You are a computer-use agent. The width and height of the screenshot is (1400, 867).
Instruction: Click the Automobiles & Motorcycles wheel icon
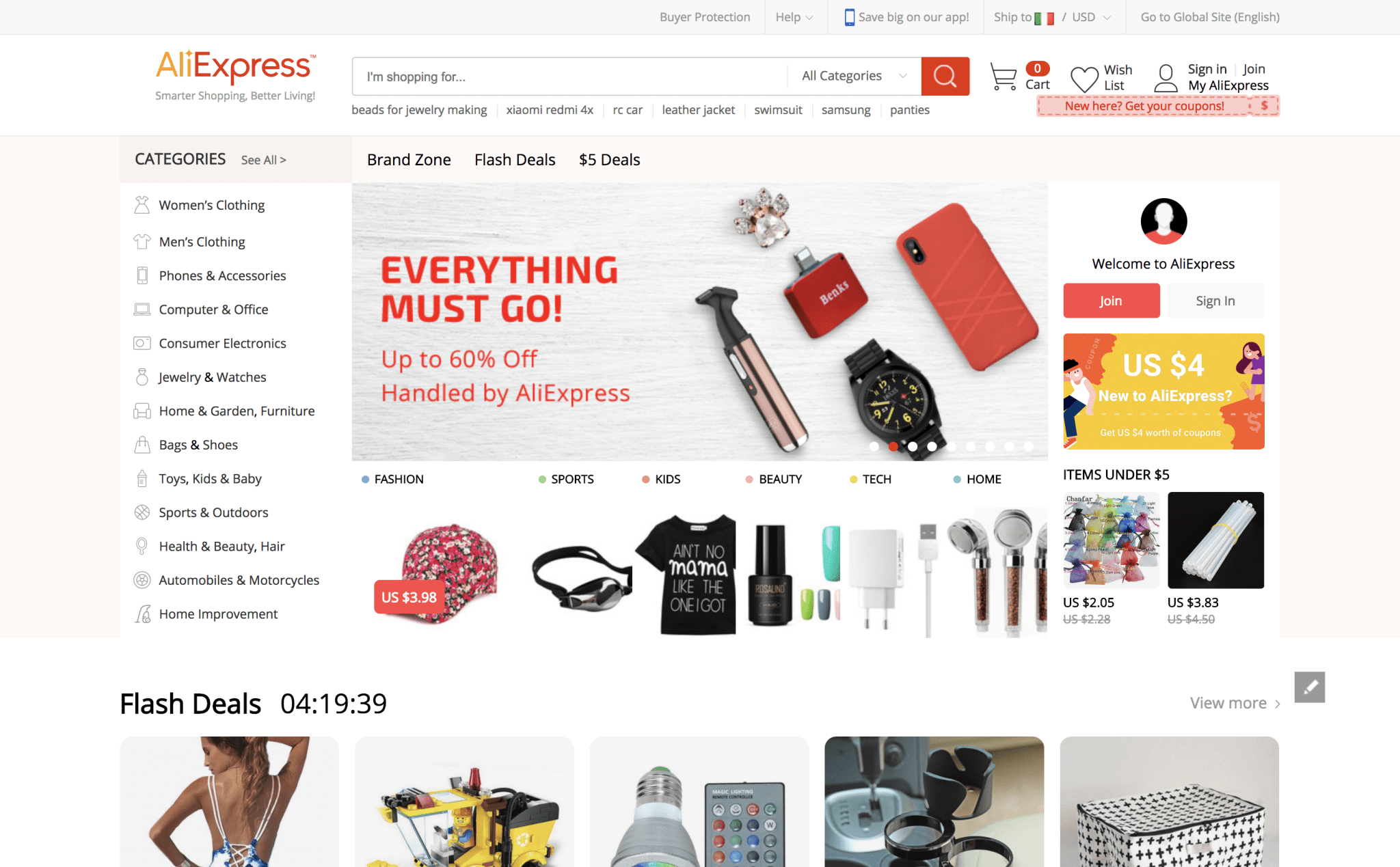[x=142, y=580]
